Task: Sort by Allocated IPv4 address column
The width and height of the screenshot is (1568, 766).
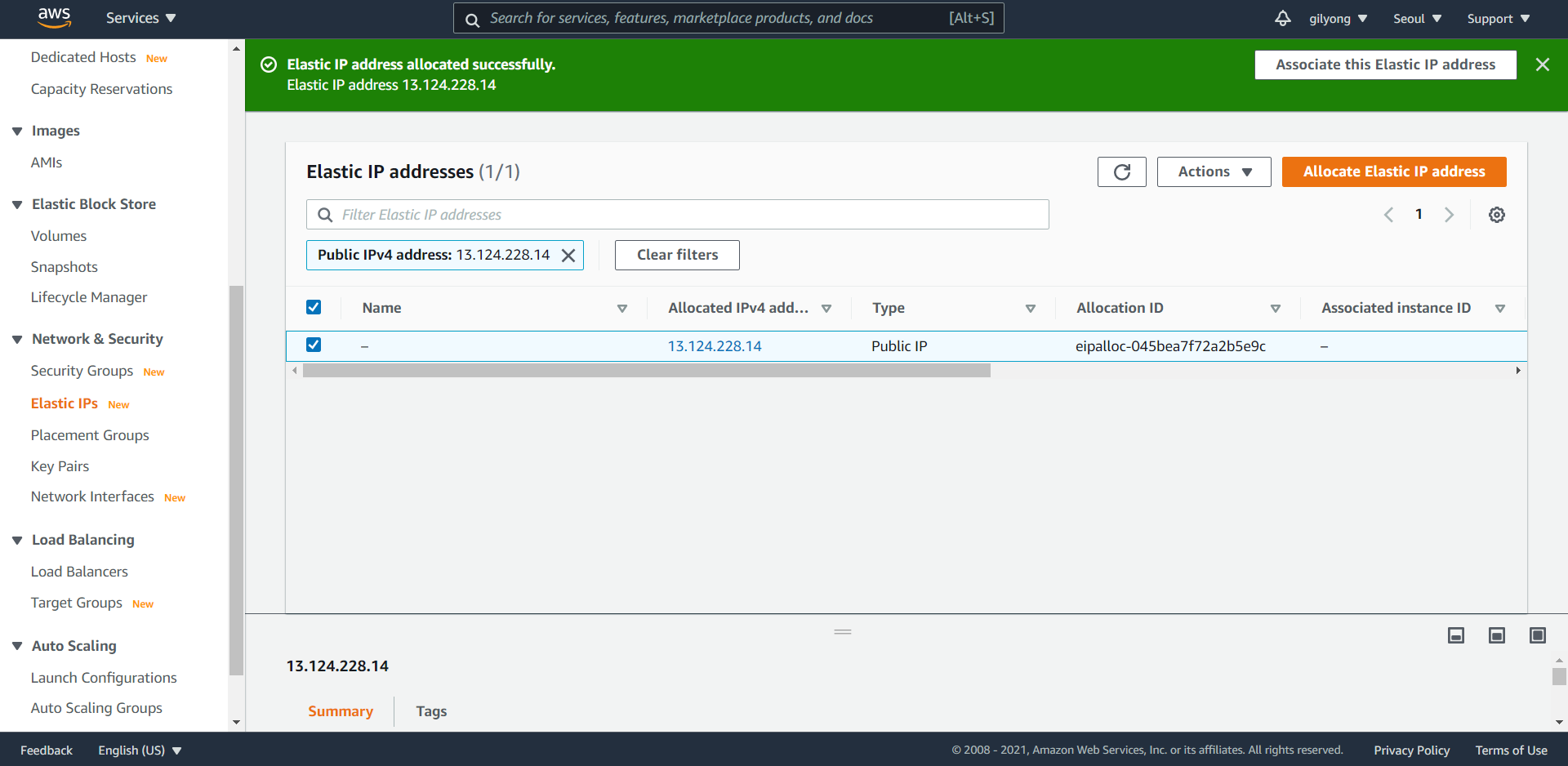Action: pyautogui.click(x=826, y=309)
